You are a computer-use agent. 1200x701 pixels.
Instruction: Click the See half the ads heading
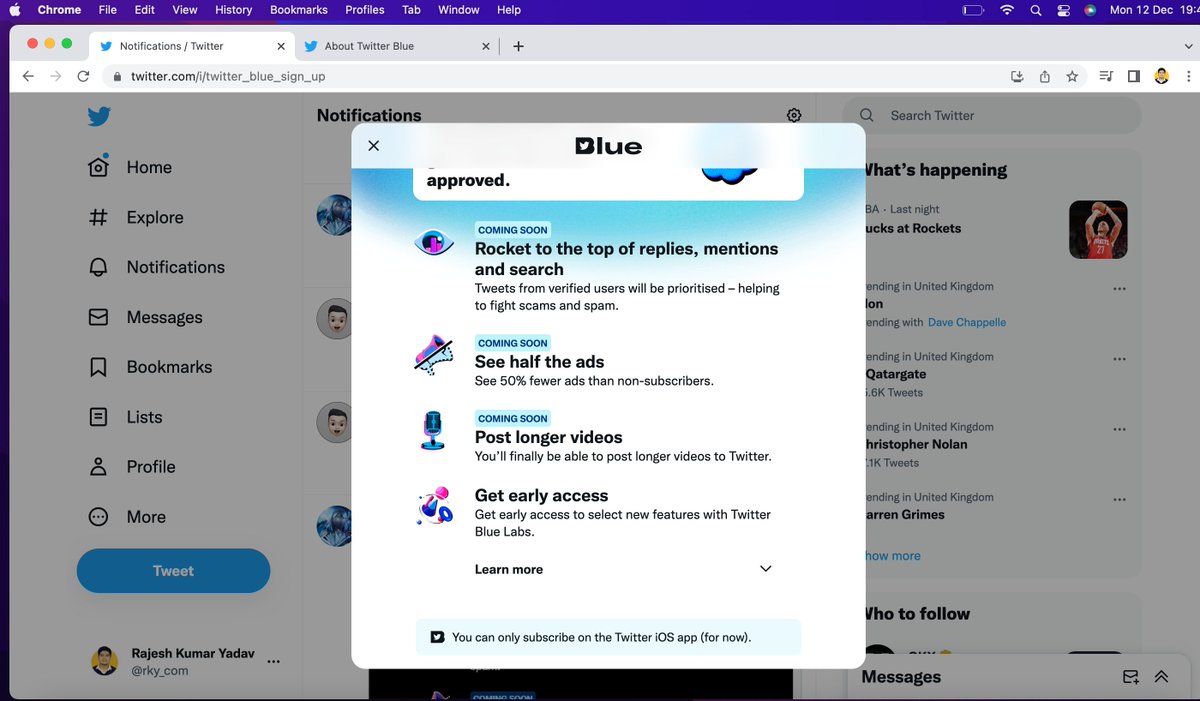(x=540, y=362)
